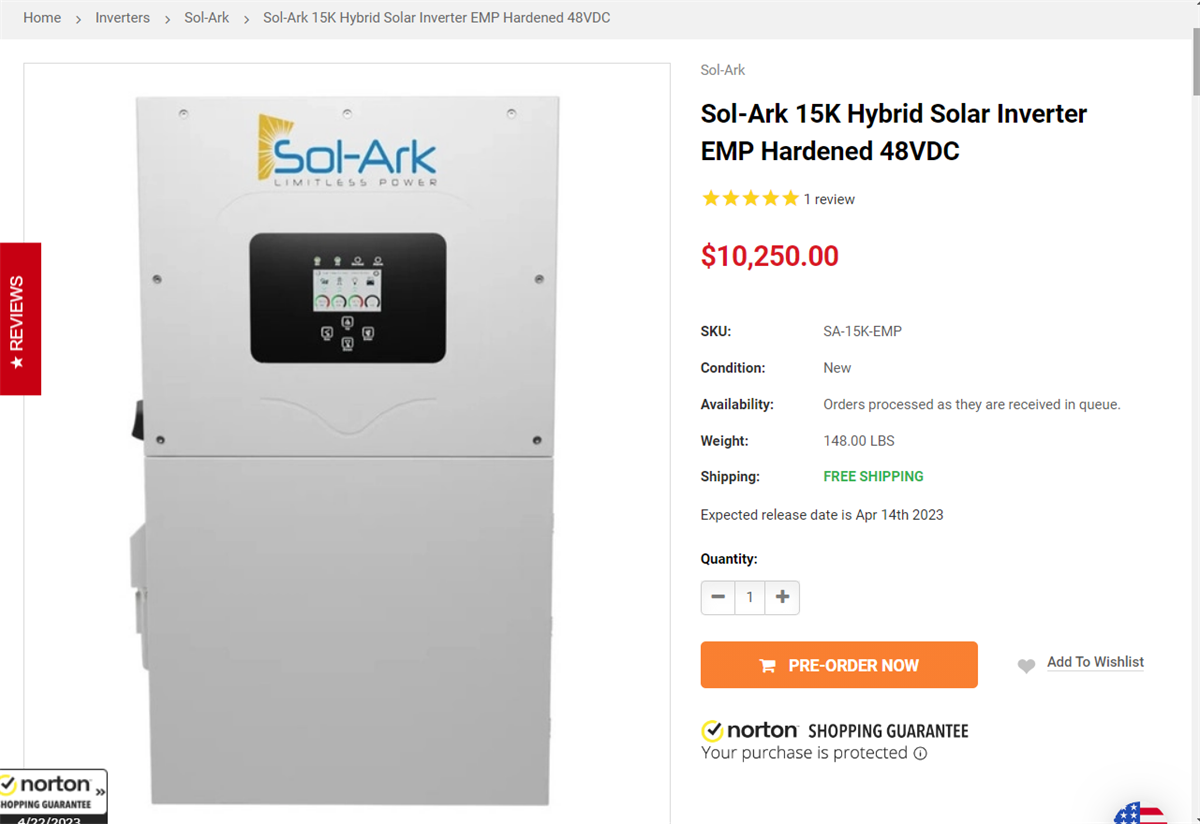
Task: Click the heart icon next to Add To Wishlist
Action: pyautogui.click(x=1026, y=666)
